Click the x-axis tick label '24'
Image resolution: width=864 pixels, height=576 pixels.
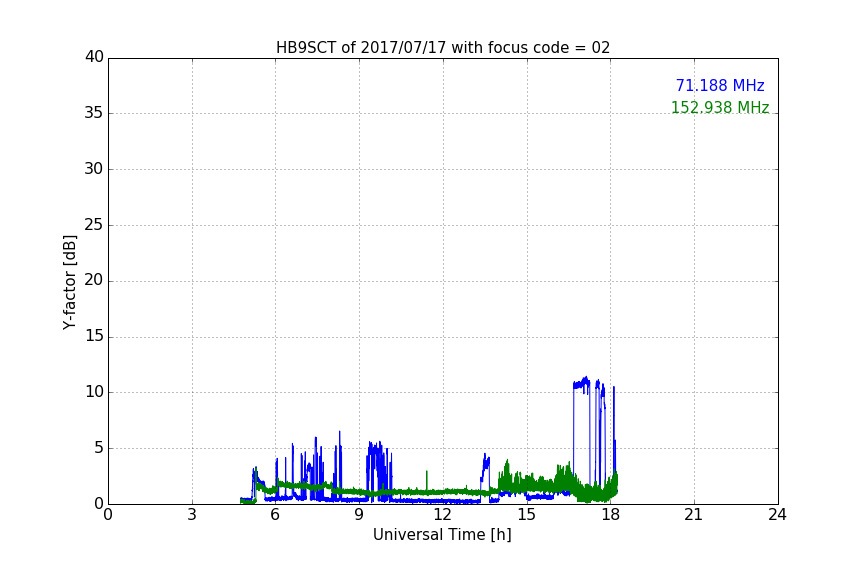tap(778, 515)
